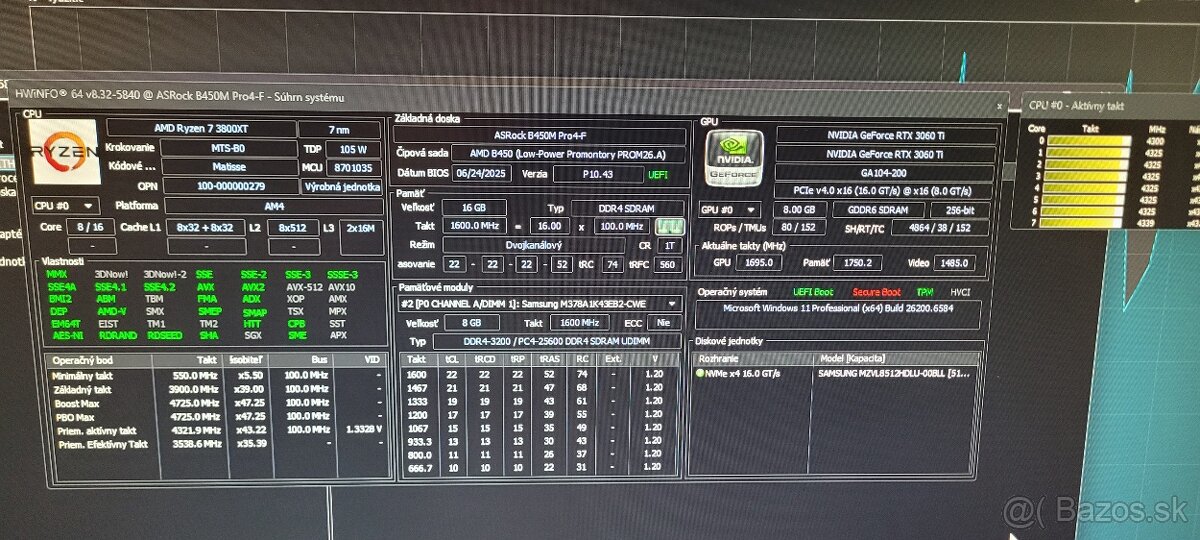Image resolution: width=1200 pixels, height=540 pixels.
Task: Click the 1467 row in memory timings table
Action: [x=540, y=386]
